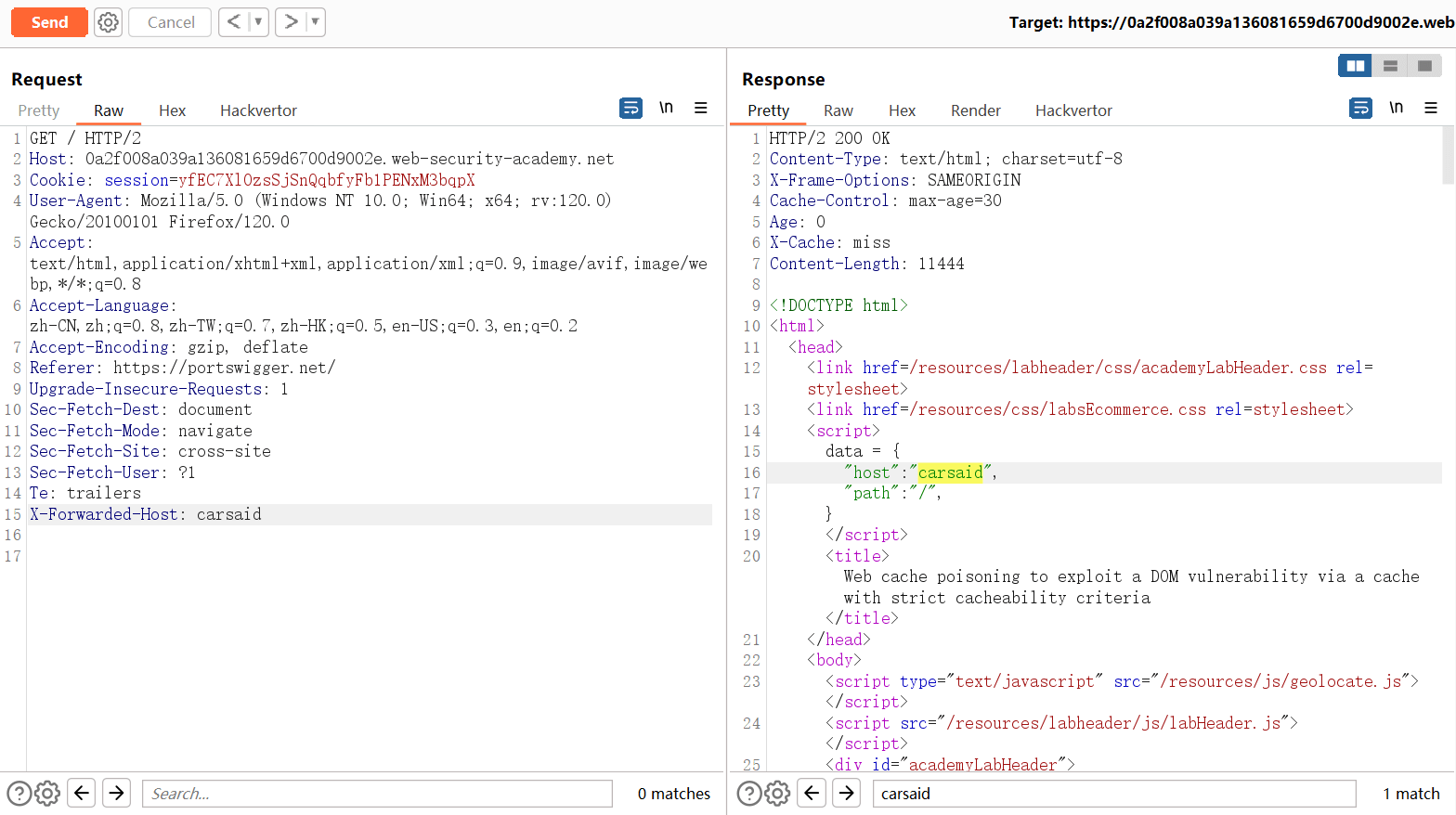Expand the back history dropdown arrow
This screenshot has width=1456, height=815.
click(258, 22)
